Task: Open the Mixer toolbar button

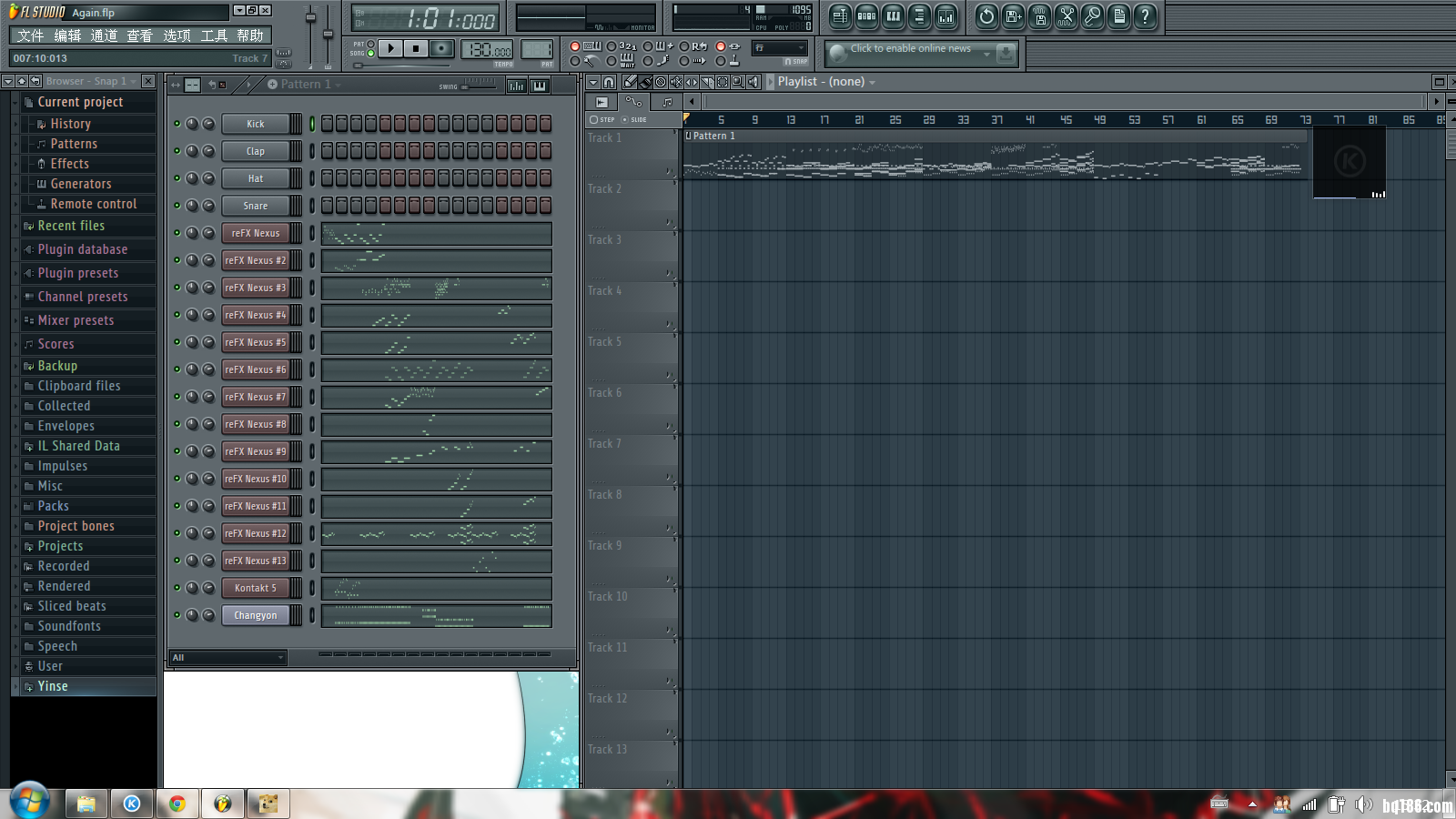Action: point(945,15)
